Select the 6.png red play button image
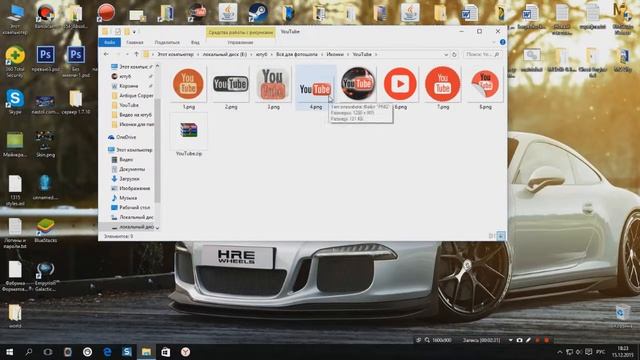This screenshot has height=360, width=640. 400,84
